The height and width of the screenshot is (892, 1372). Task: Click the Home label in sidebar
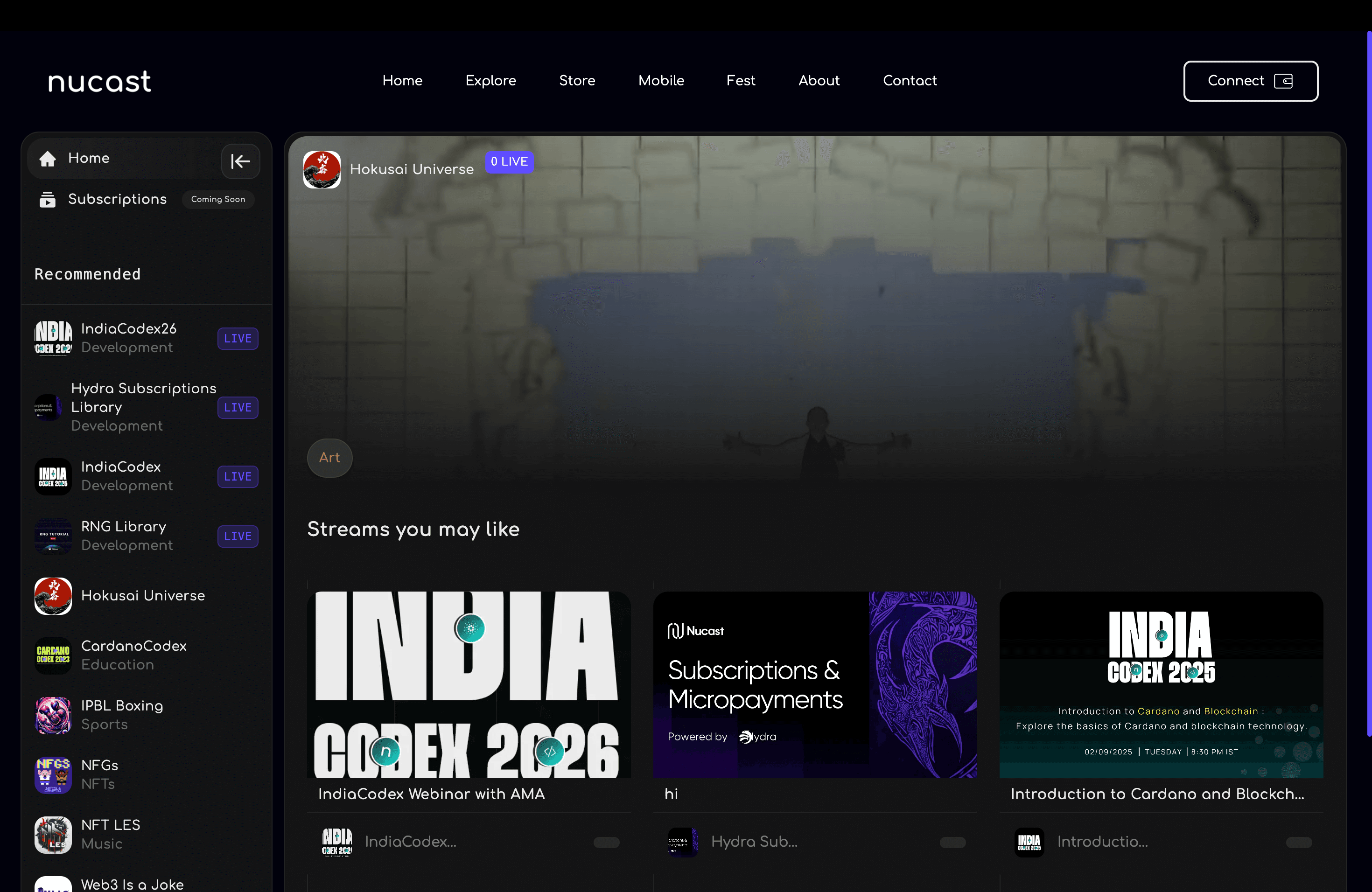coord(89,158)
